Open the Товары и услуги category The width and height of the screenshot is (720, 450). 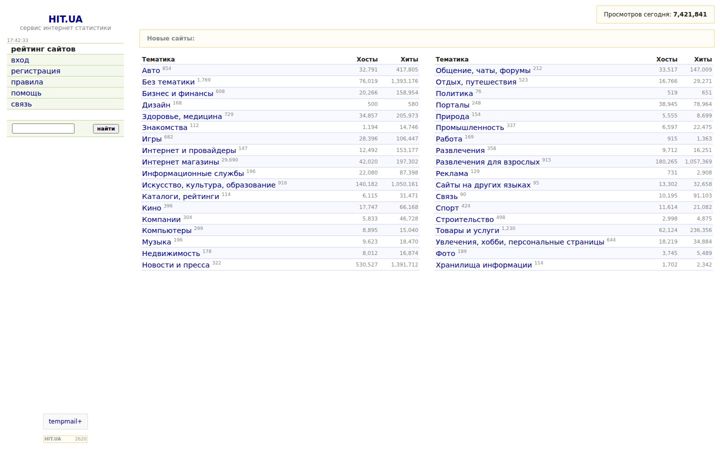coord(467,231)
